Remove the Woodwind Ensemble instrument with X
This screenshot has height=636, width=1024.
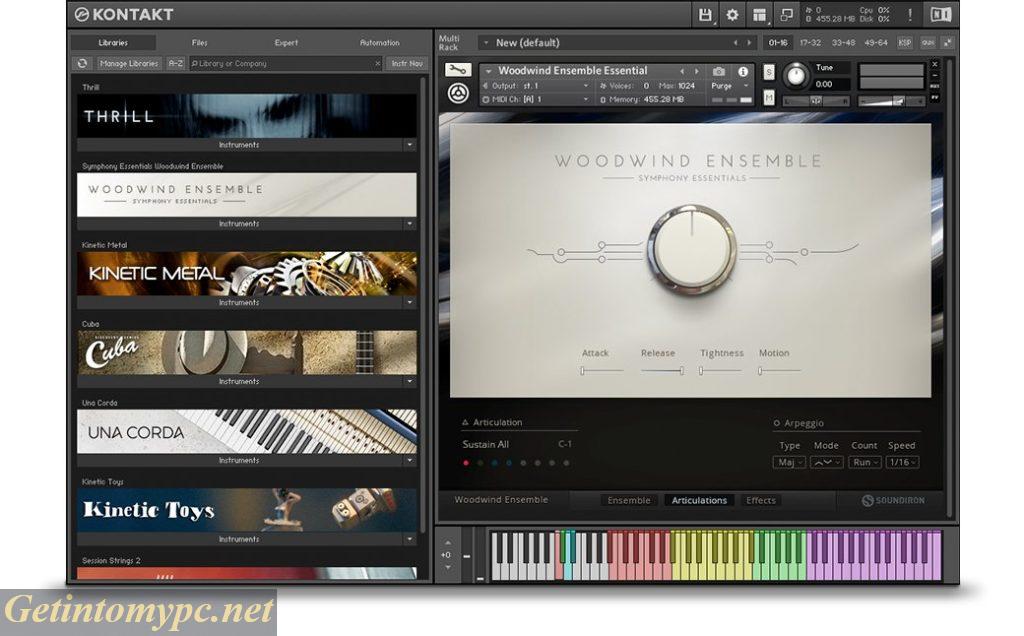pos(935,65)
